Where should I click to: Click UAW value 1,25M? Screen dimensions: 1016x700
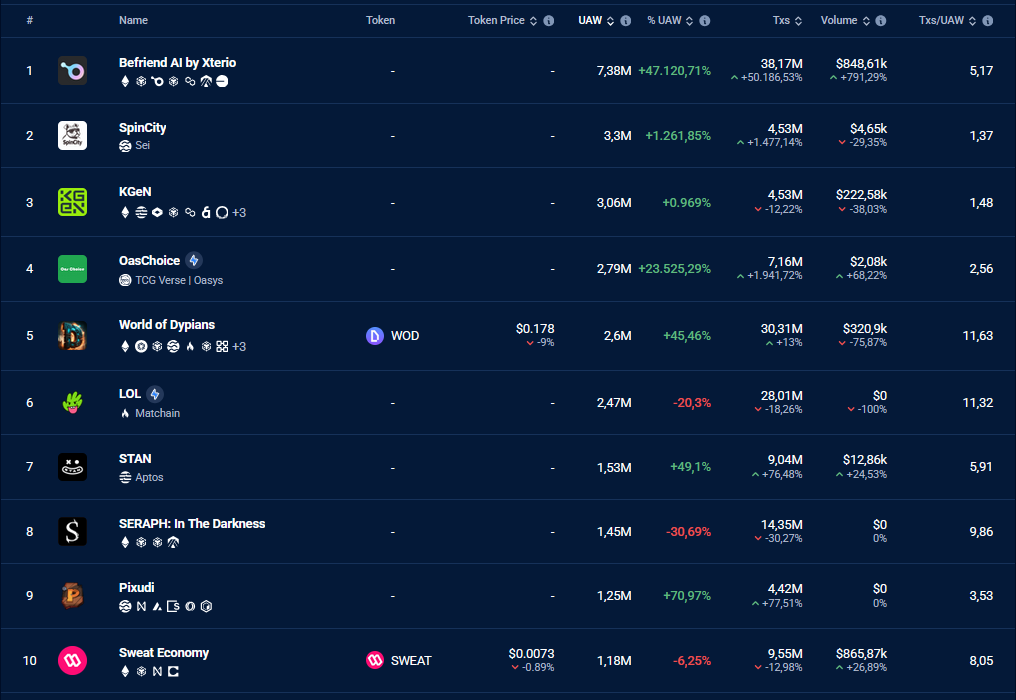pos(614,596)
